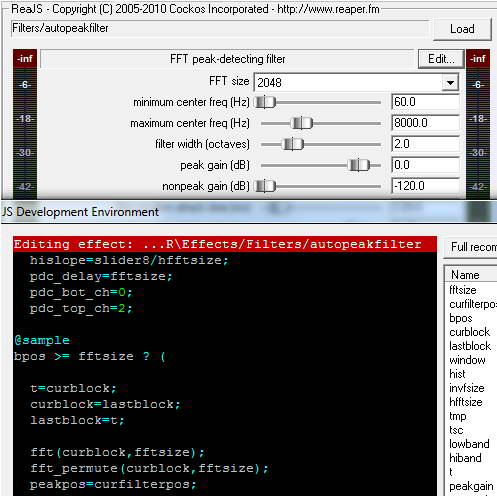This screenshot has height=498, width=497.
Task: Select the peakgain variable in the list
Action: pos(471,486)
